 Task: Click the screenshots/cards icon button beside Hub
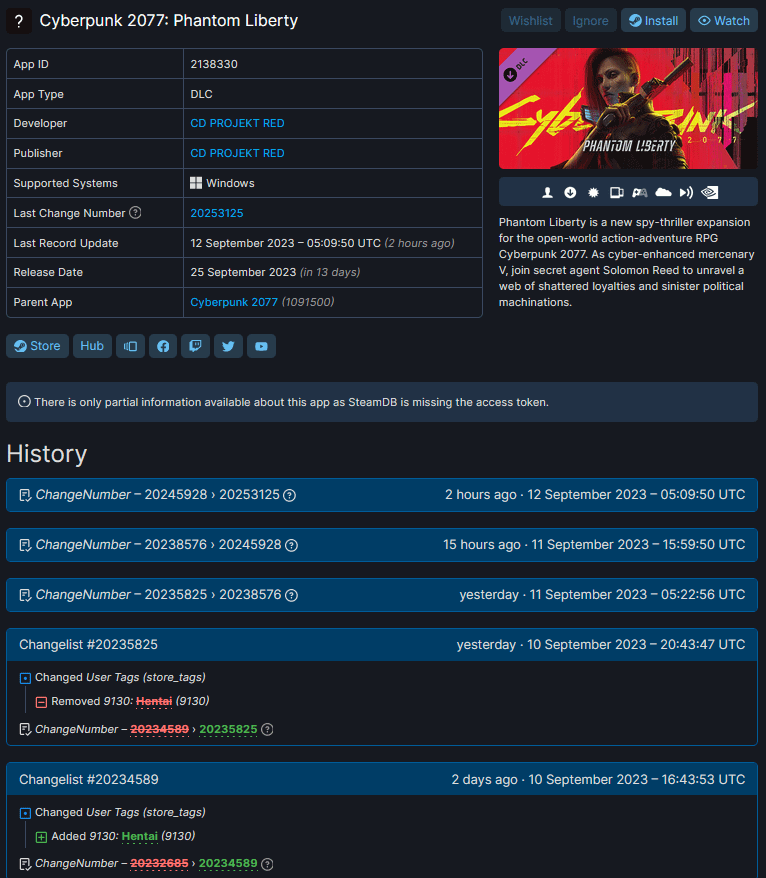click(x=130, y=346)
